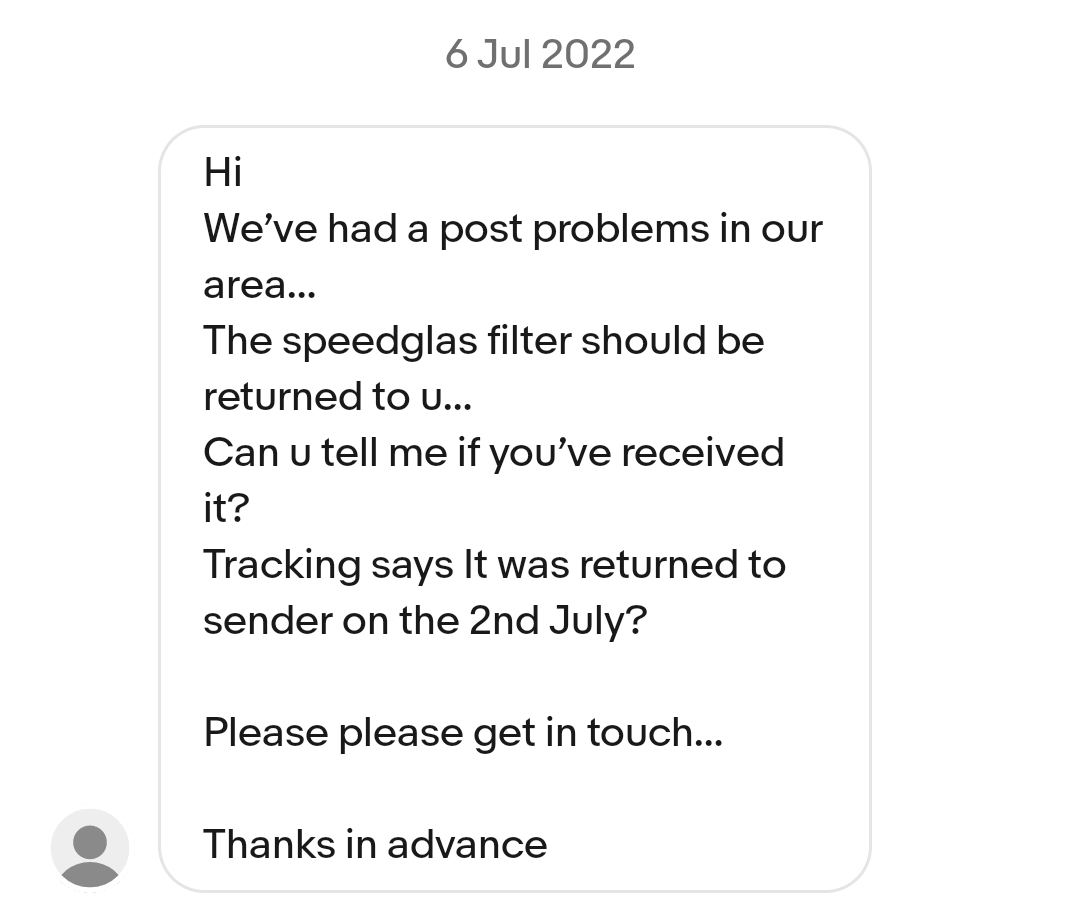Click '2nd July?' in the message
The image size is (1080, 898).
click(559, 621)
